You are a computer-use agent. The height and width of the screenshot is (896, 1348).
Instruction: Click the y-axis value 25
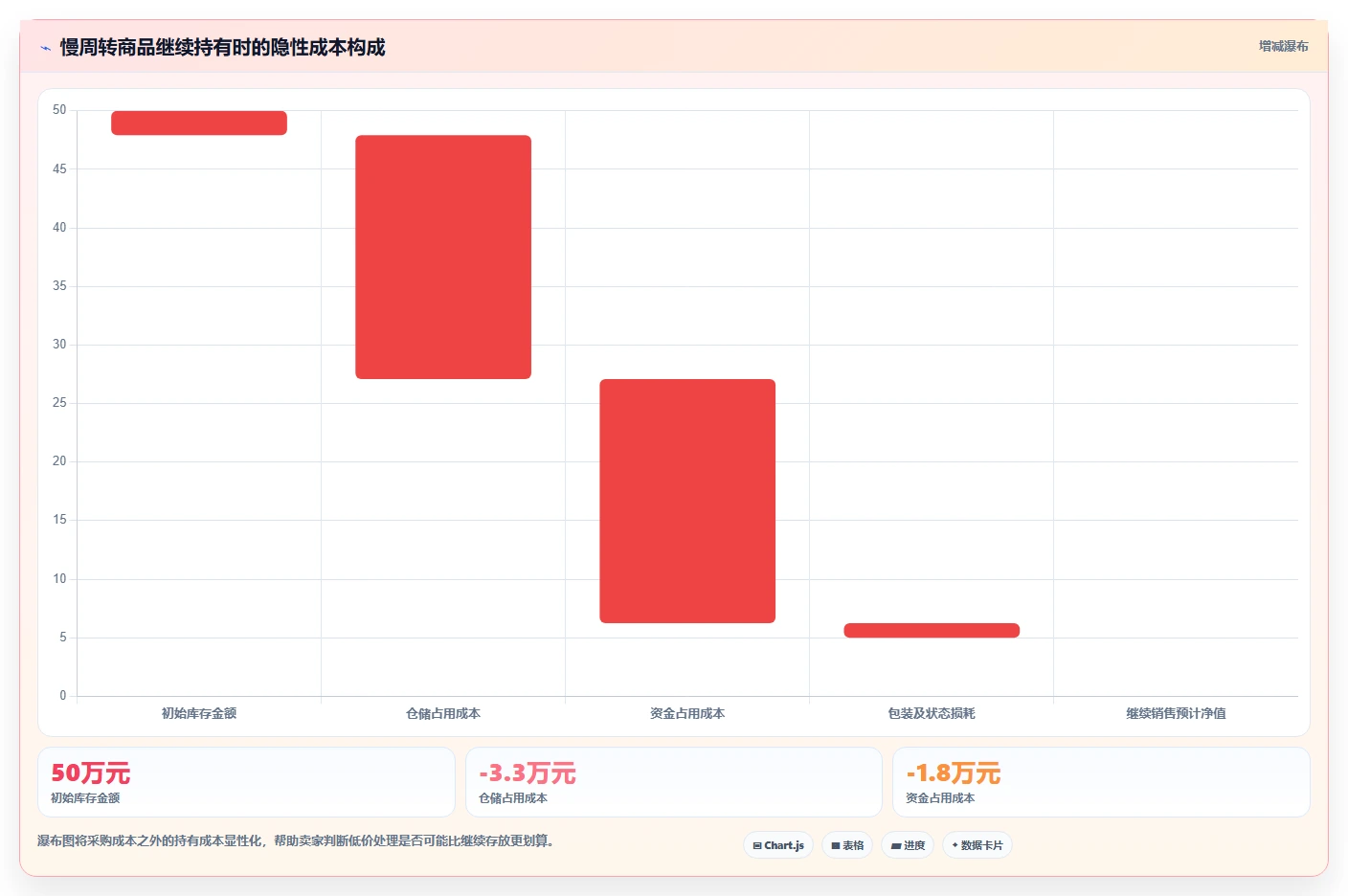[59, 403]
